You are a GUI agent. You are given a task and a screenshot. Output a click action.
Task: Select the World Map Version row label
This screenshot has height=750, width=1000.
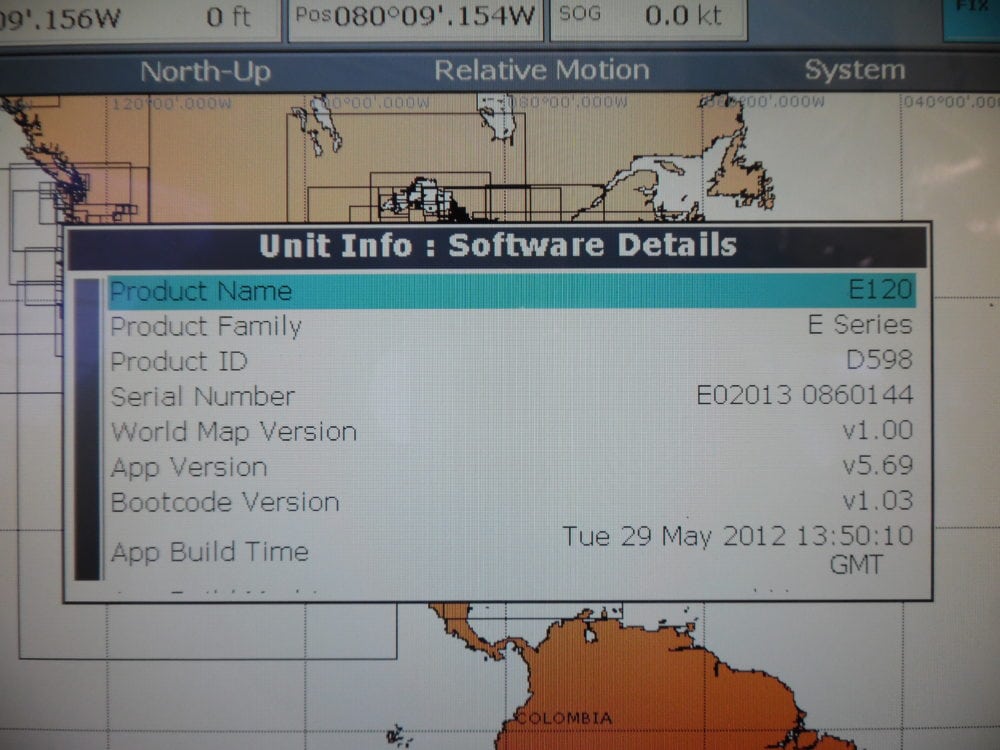(x=233, y=432)
